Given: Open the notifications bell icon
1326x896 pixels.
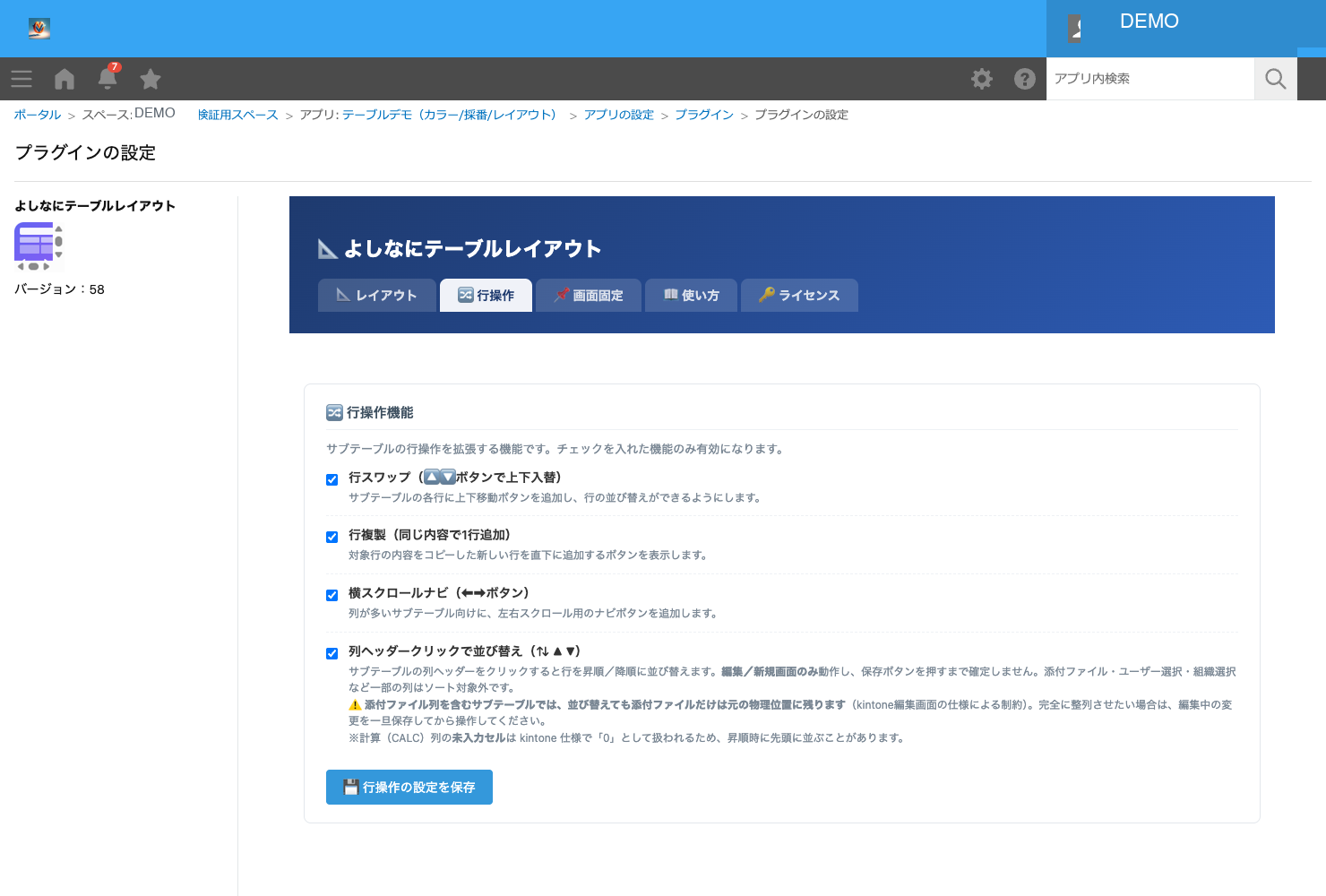Looking at the screenshot, I should click(x=108, y=78).
